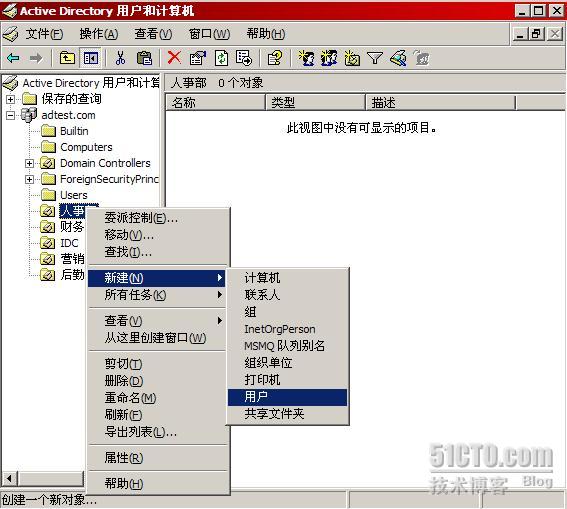This screenshot has height=509, width=567.
Task: Select the Users tree item
Action: pos(74,195)
